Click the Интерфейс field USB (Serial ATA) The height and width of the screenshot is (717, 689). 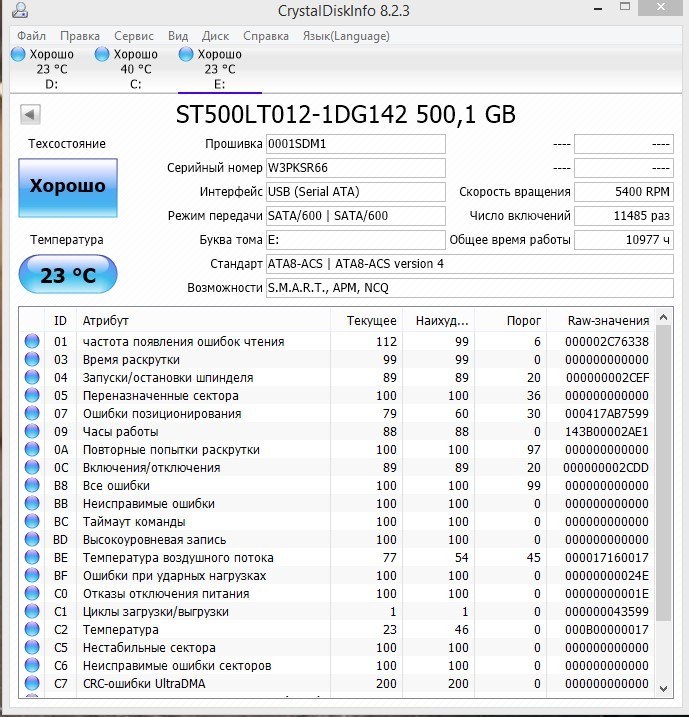[356, 192]
